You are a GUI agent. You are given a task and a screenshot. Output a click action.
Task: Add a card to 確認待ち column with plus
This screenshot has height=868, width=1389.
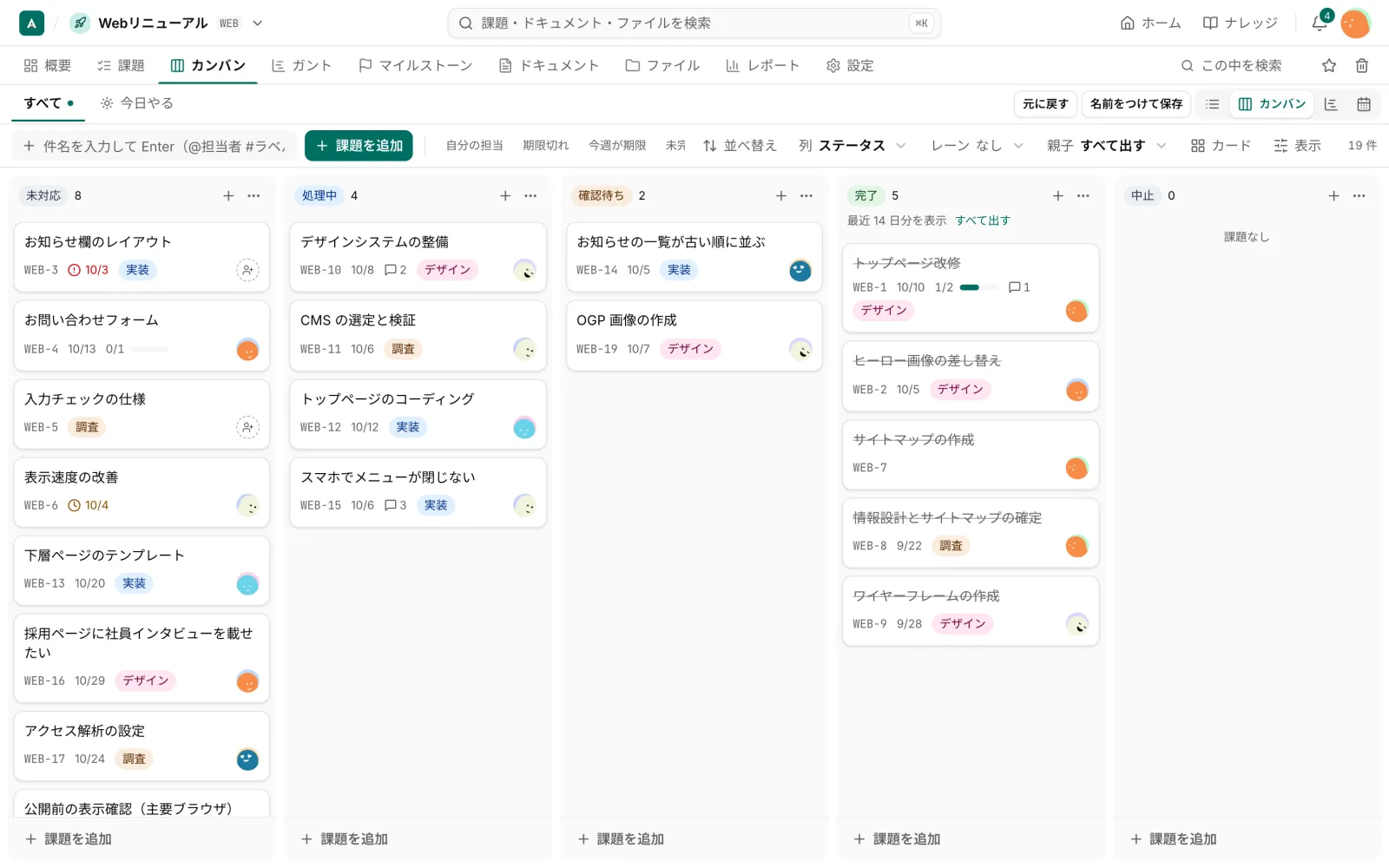781,196
